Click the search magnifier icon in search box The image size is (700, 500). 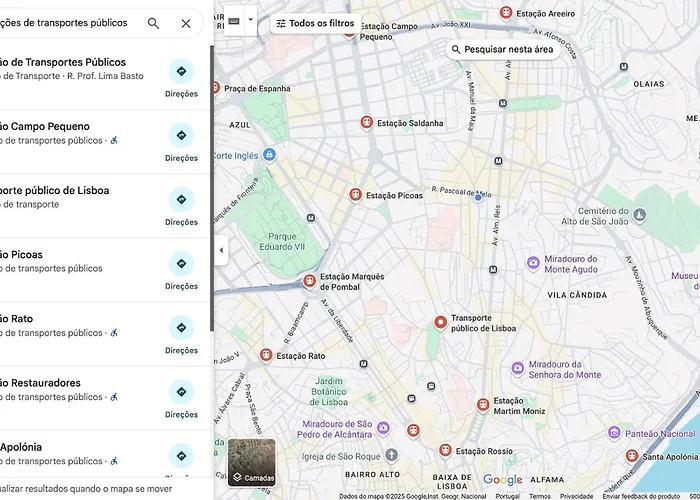153,23
